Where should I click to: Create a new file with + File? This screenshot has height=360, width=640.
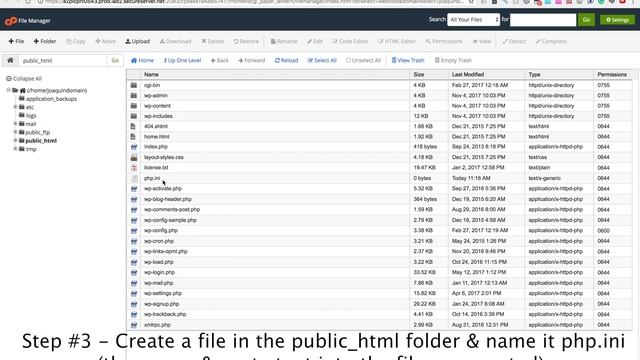point(16,41)
